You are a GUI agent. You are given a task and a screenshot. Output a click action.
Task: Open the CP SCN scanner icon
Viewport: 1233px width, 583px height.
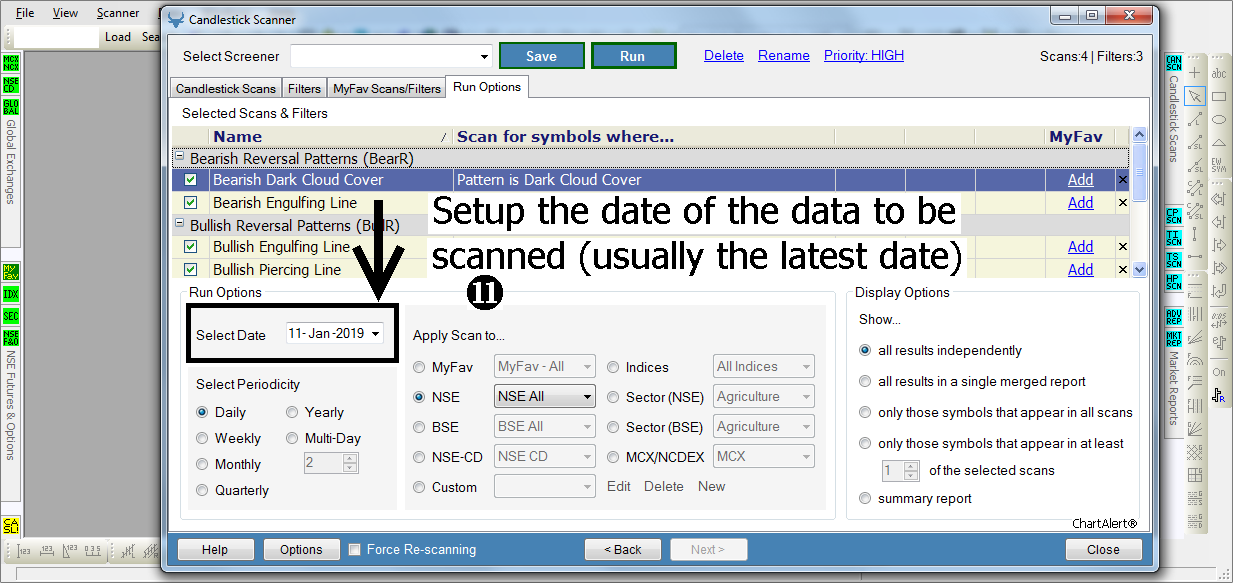[1174, 215]
